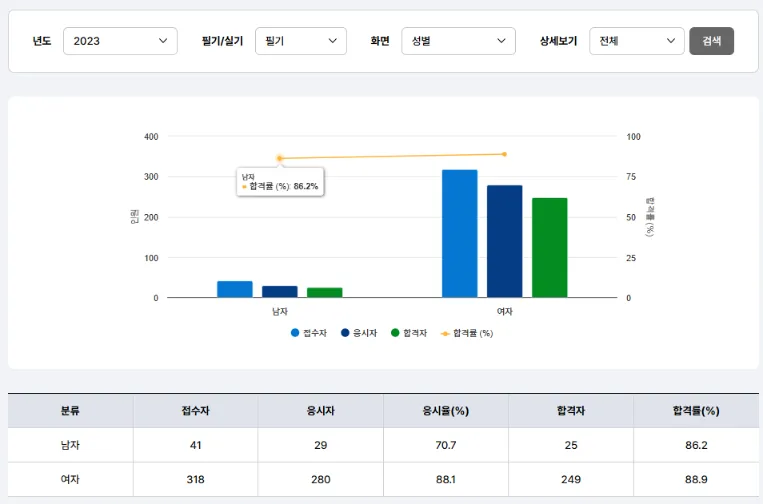Click the 여자 응시자 dark blue bar
Viewport: 763px width, 504px height.
pos(505,241)
